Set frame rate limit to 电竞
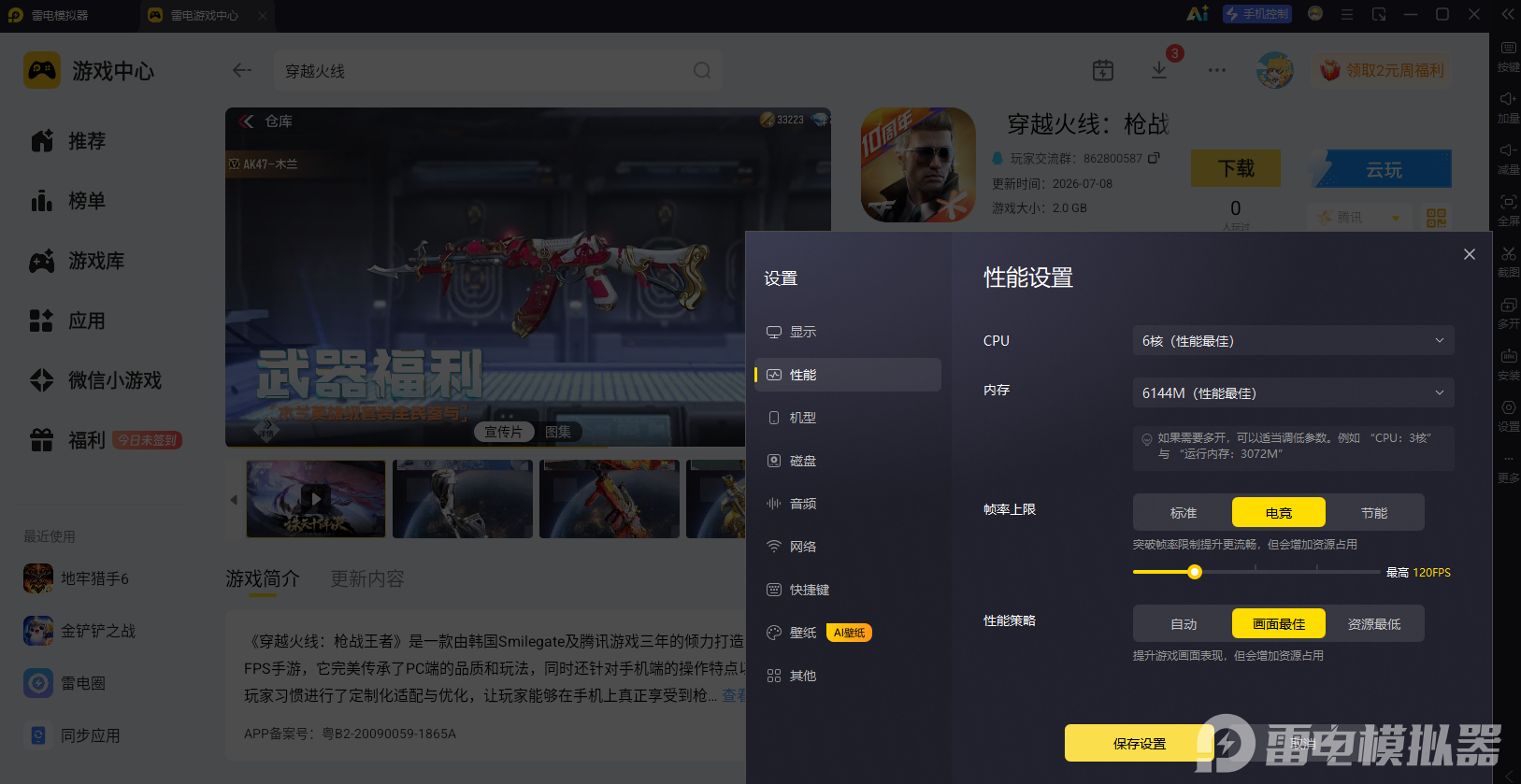1521x784 pixels. [x=1279, y=512]
